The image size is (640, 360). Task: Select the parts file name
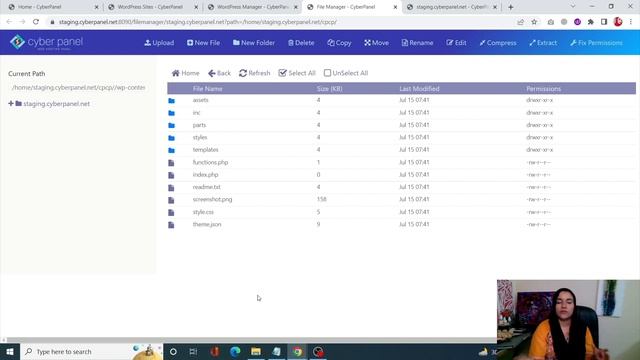[199, 125]
